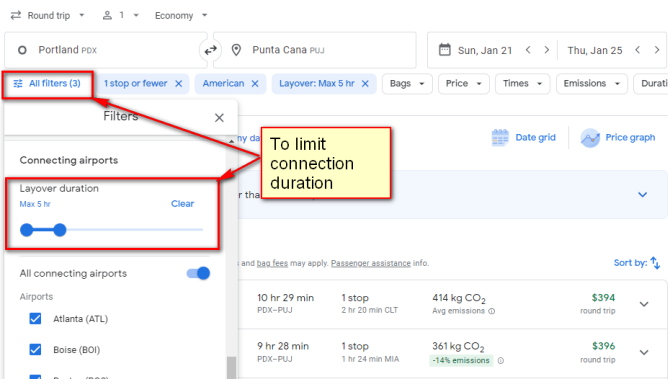Image resolution: width=670 pixels, height=379 pixels.
Task: Click the 2 hr 20 min CLT layover
Action: pyautogui.click(x=370, y=310)
